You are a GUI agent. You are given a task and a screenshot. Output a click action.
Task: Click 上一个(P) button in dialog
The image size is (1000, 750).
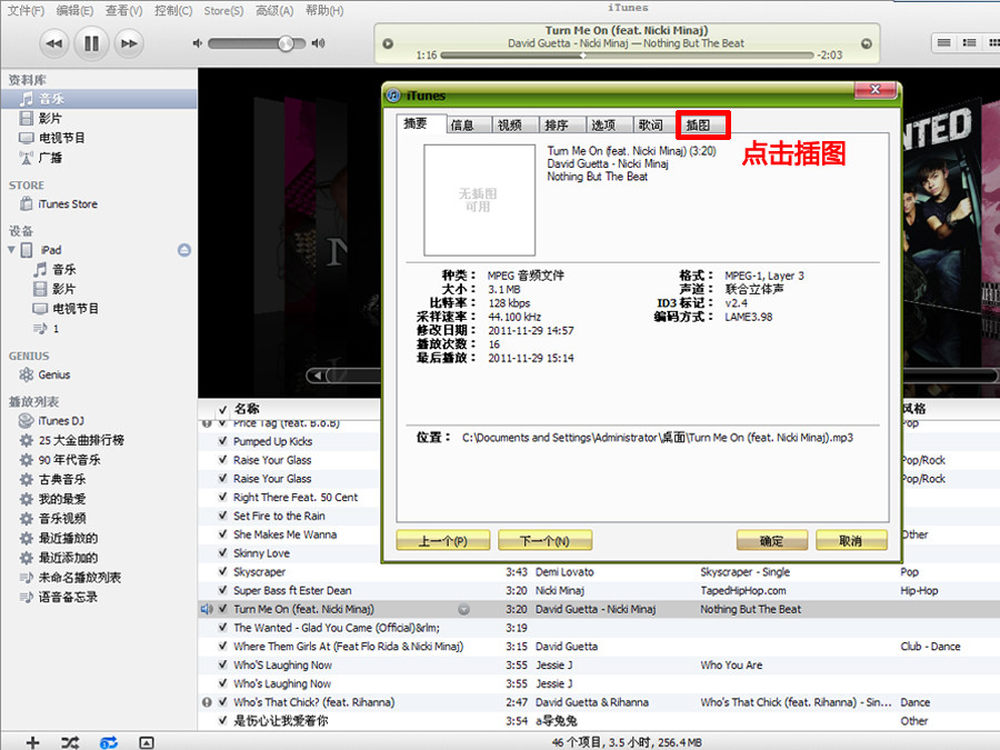[x=443, y=541]
